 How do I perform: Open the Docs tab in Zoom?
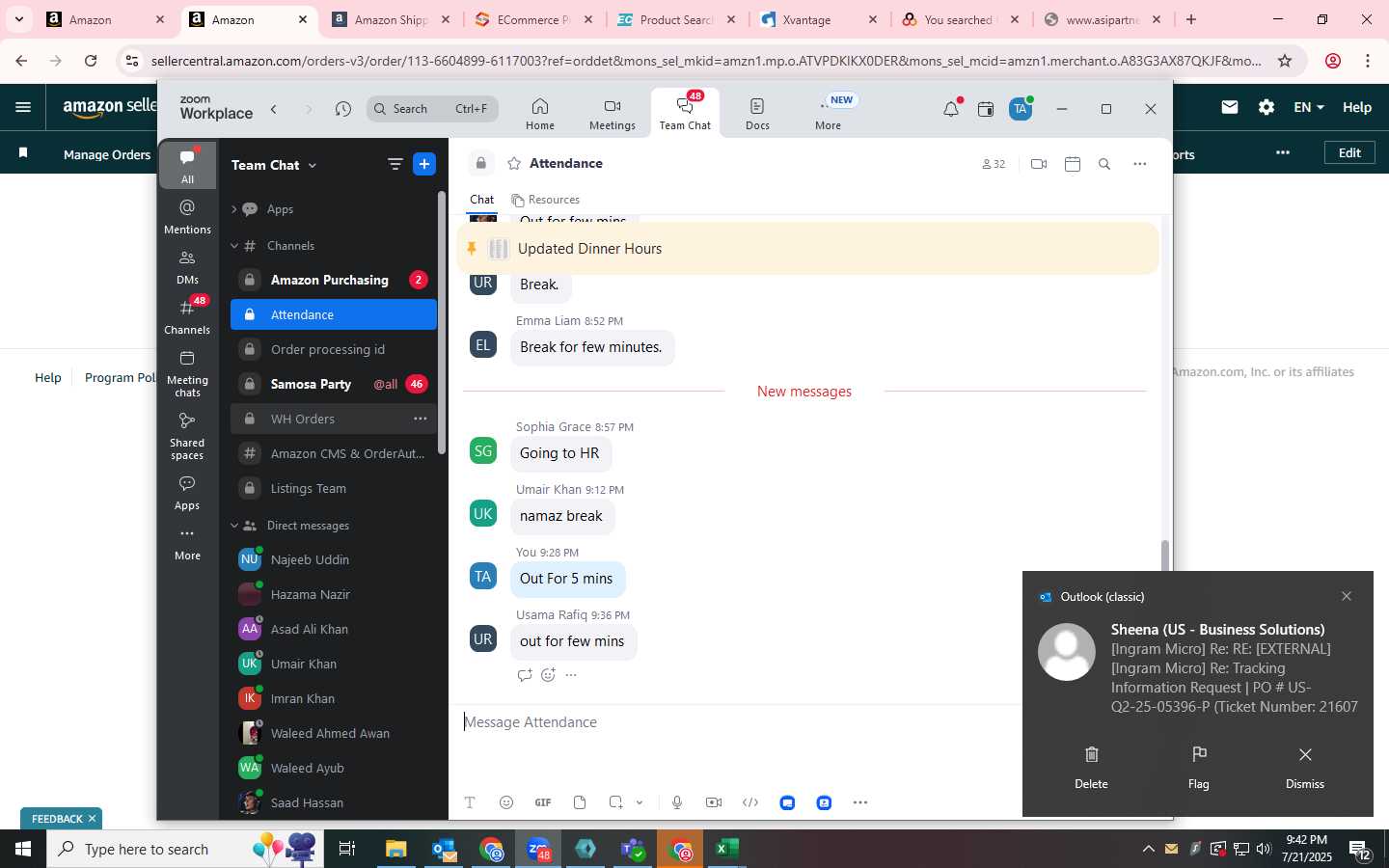coord(757,114)
